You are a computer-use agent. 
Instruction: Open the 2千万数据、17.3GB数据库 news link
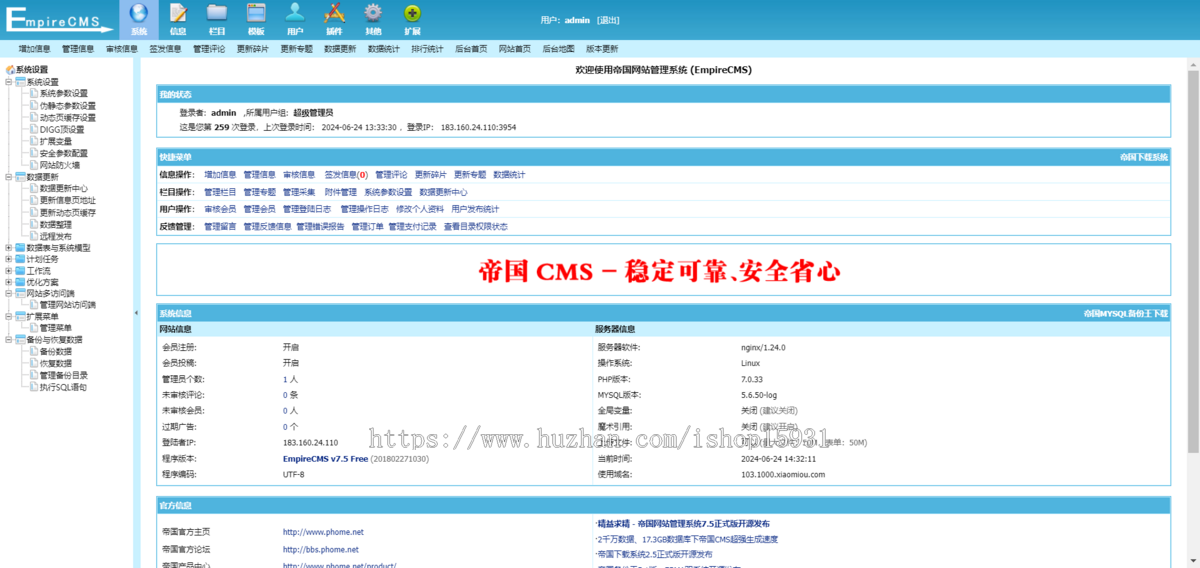pyautogui.click(x=687, y=539)
